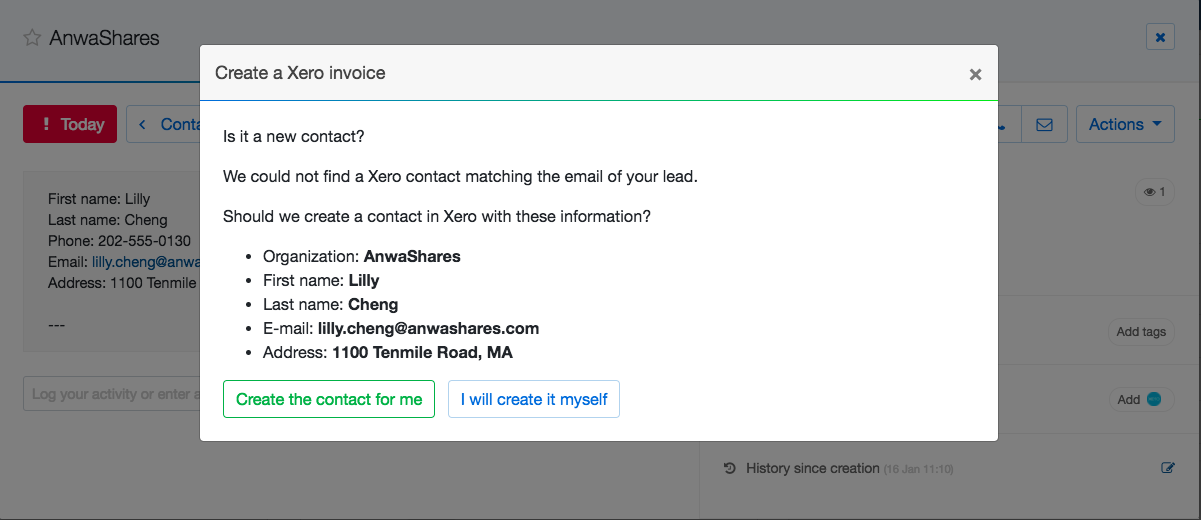Close the AnwaShares lead panel
Image resolution: width=1201 pixels, height=520 pixels.
pyautogui.click(x=1160, y=38)
